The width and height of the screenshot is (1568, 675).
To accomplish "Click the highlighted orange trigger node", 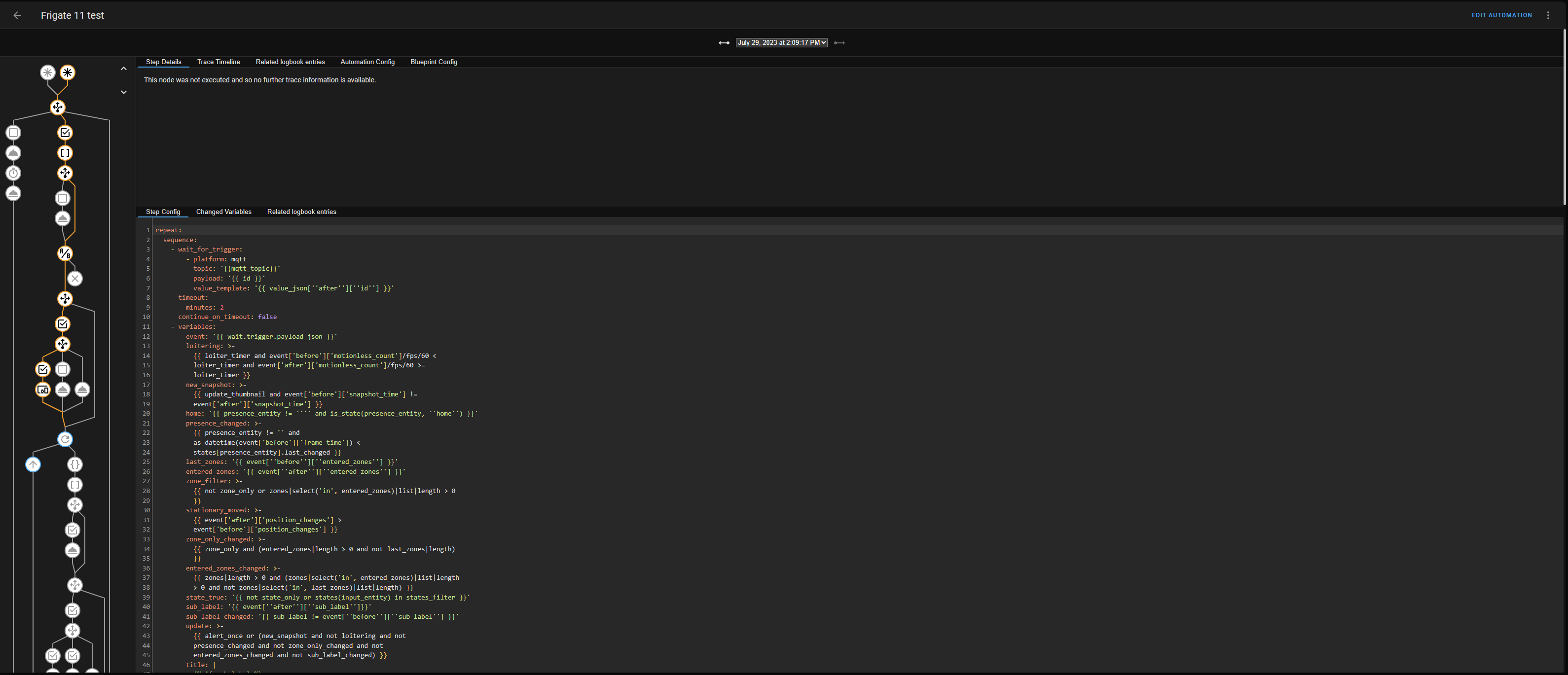I will coord(68,72).
